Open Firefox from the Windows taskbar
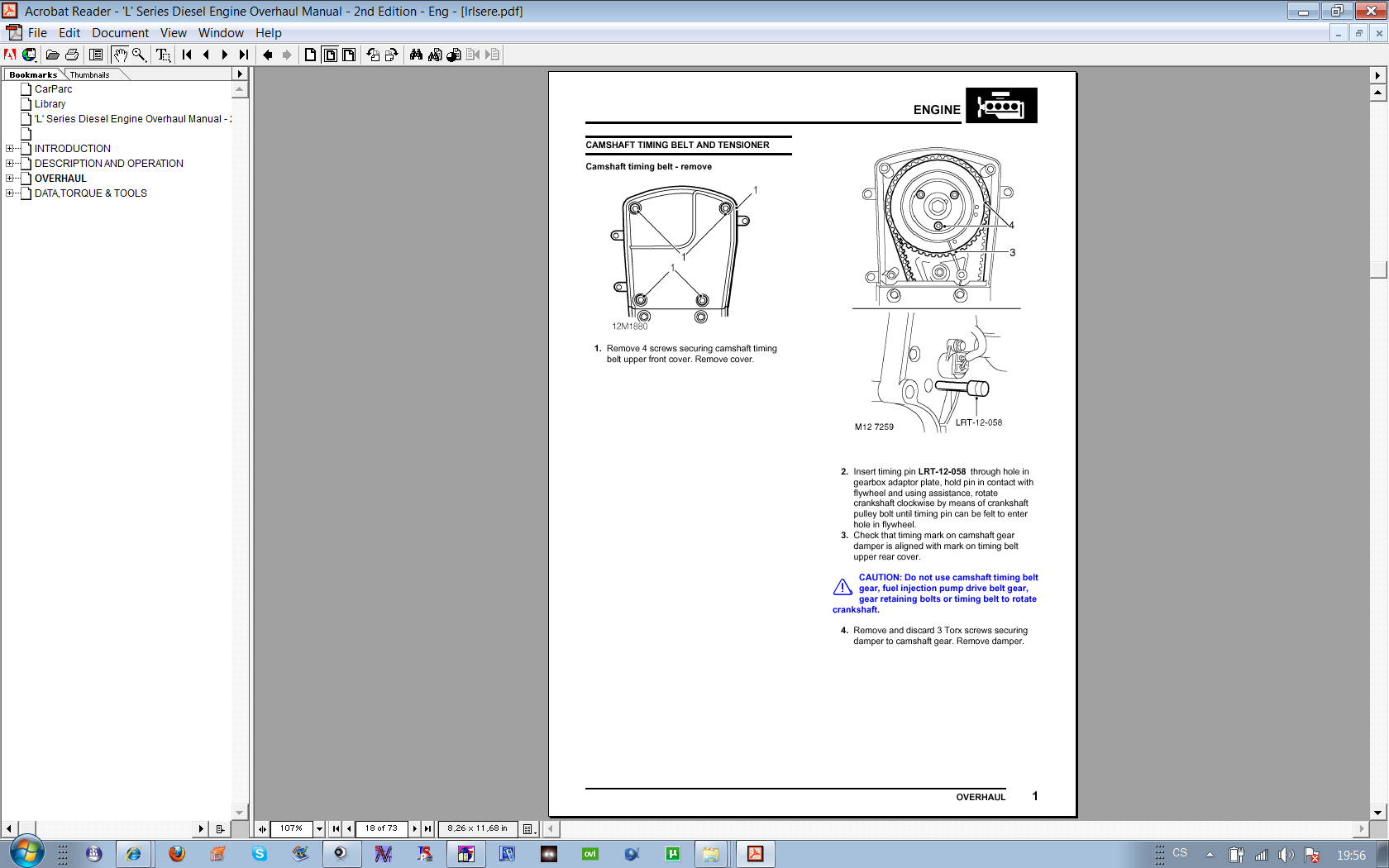1389x868 pixels. pyautogui.click(x=176, y=854)
